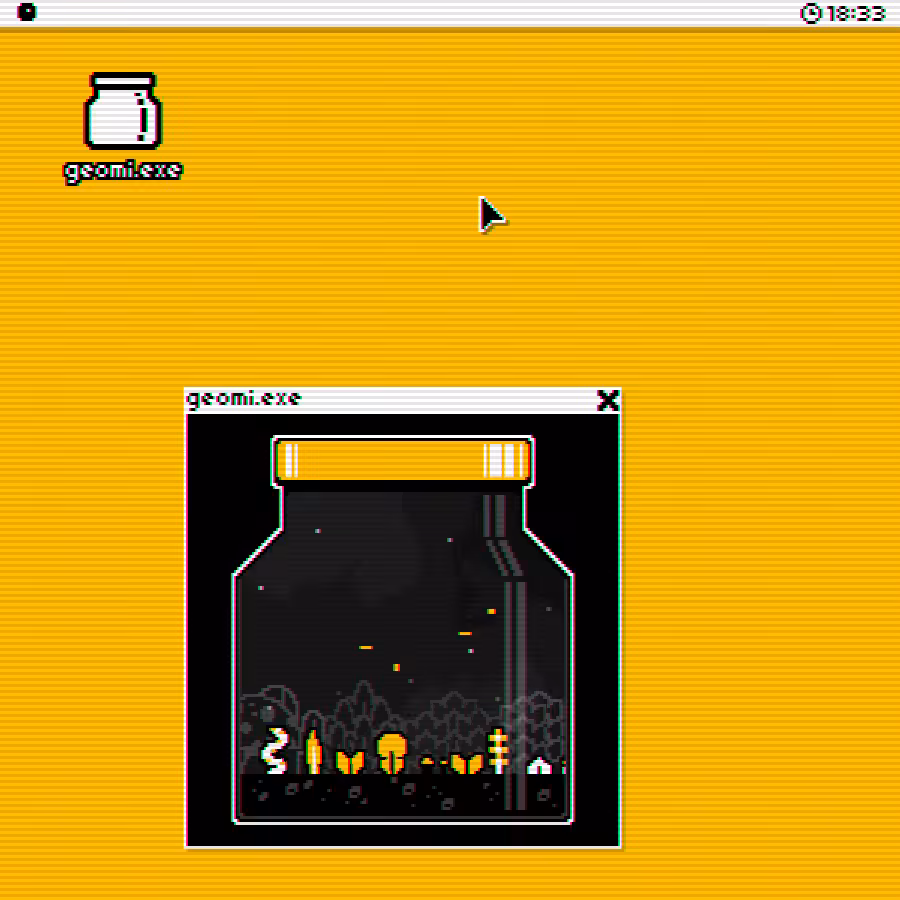Tap the small orange mound sprout

tap(428, 762)
